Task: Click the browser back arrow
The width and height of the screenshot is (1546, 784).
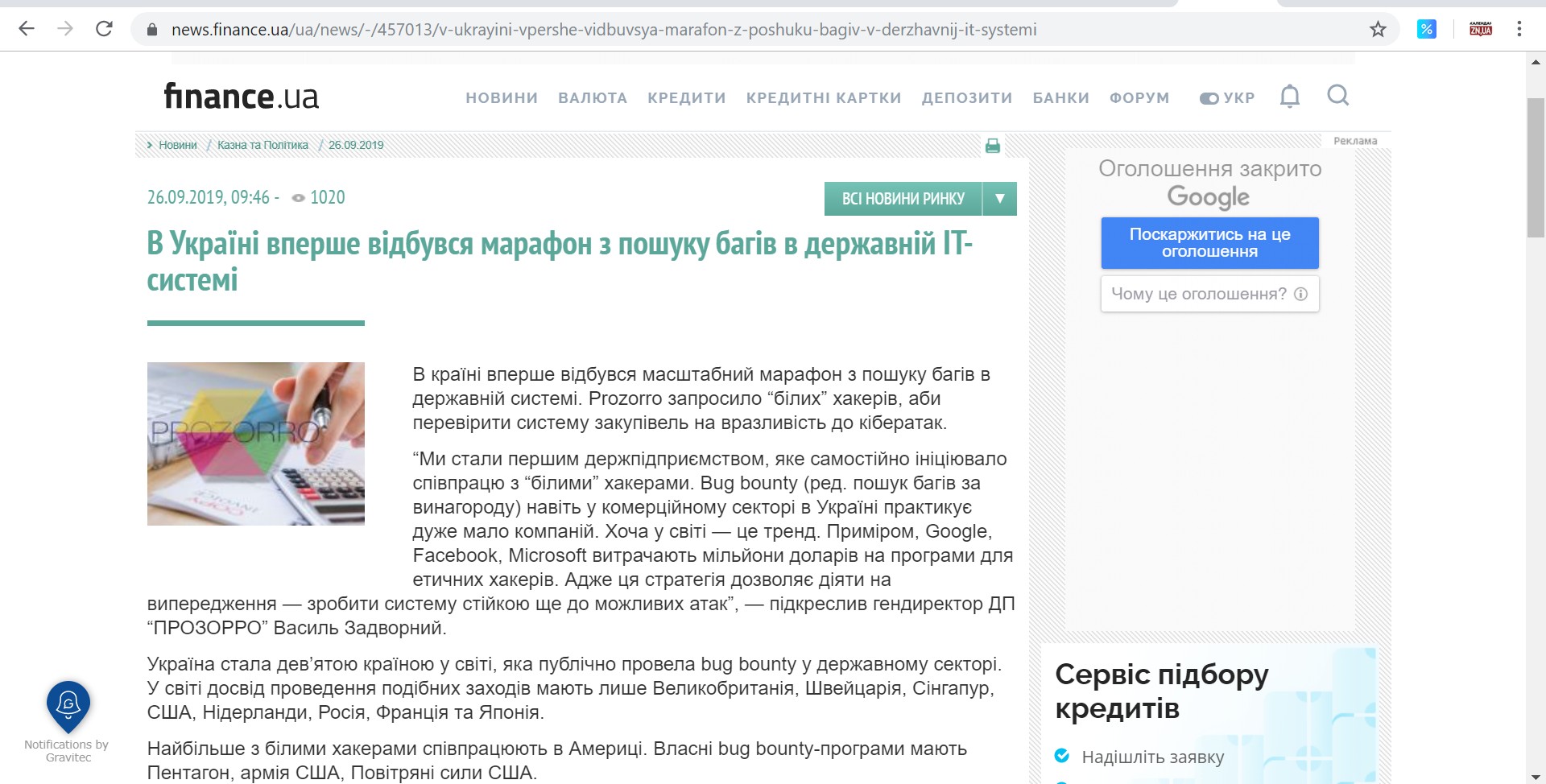Action: pyautogui.click(x=27, y=29)
